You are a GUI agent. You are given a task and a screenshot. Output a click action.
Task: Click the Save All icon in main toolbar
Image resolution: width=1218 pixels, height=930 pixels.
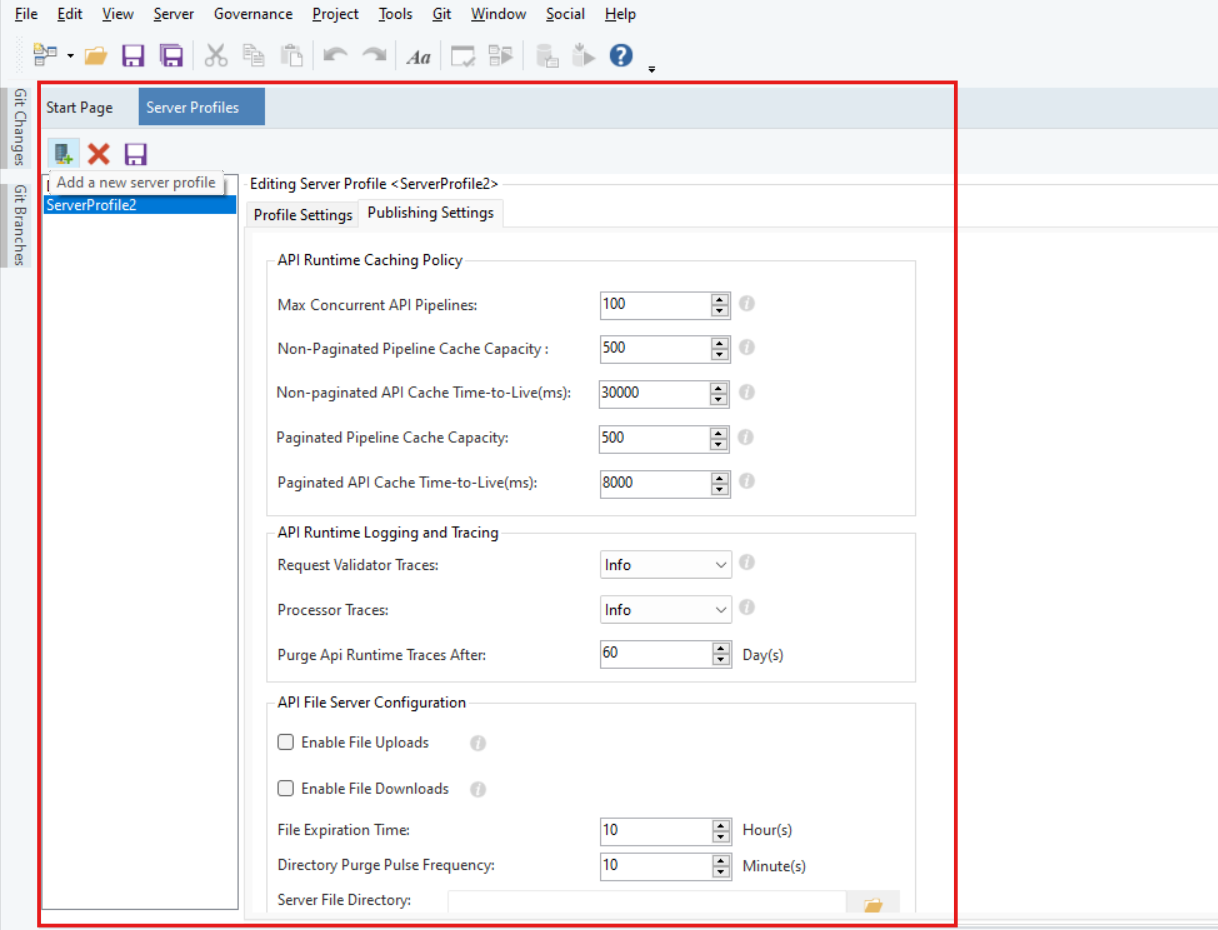[x=171, y=56]
